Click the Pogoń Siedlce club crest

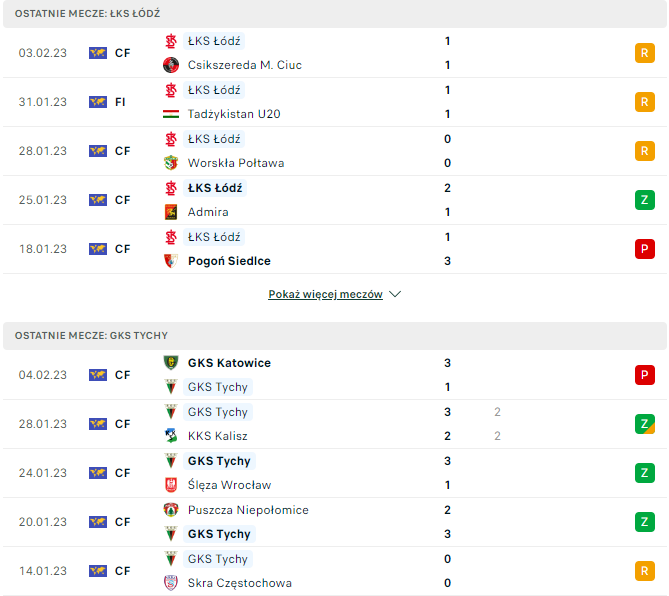[170, 261]
